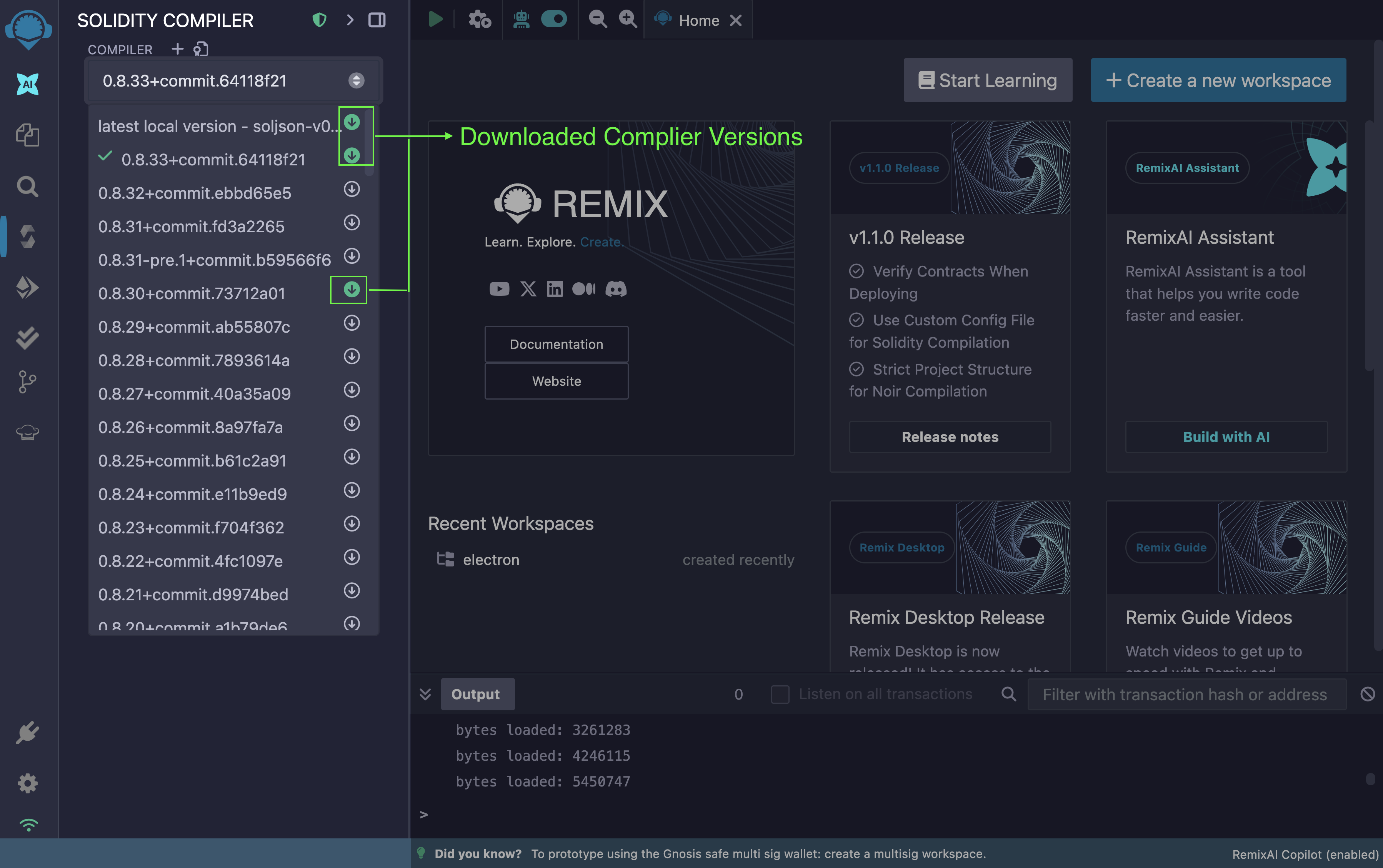Open the Solidity Unit Testing checkmark icon

point(28,338)
